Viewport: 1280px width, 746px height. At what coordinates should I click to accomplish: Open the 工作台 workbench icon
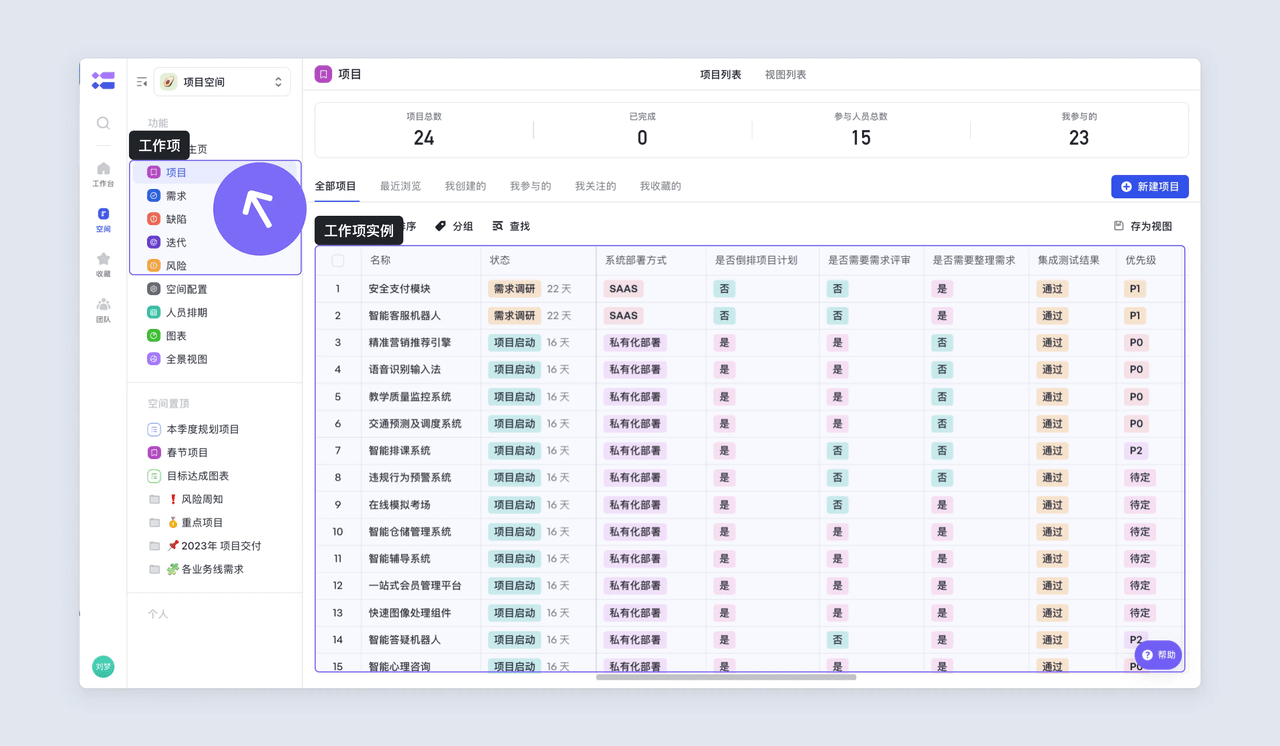coord(103,174)
